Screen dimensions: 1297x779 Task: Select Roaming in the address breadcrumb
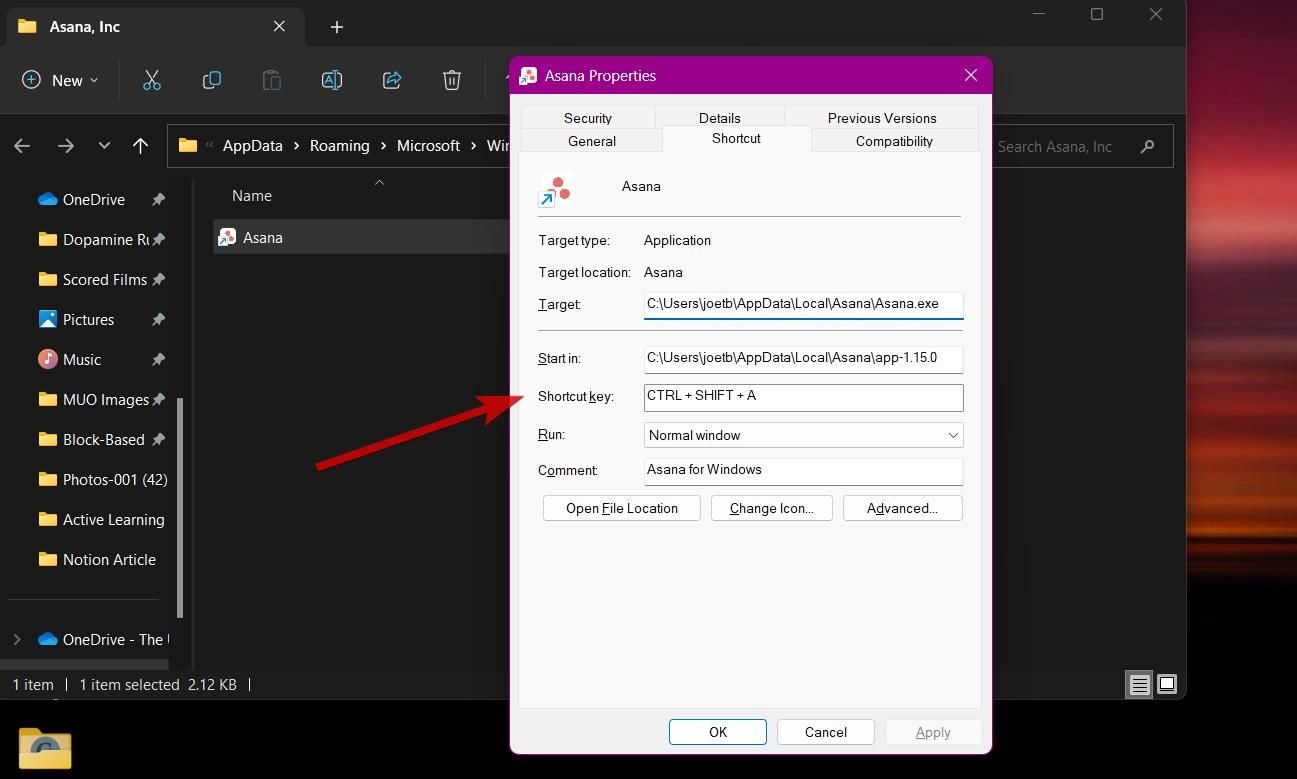339,146
